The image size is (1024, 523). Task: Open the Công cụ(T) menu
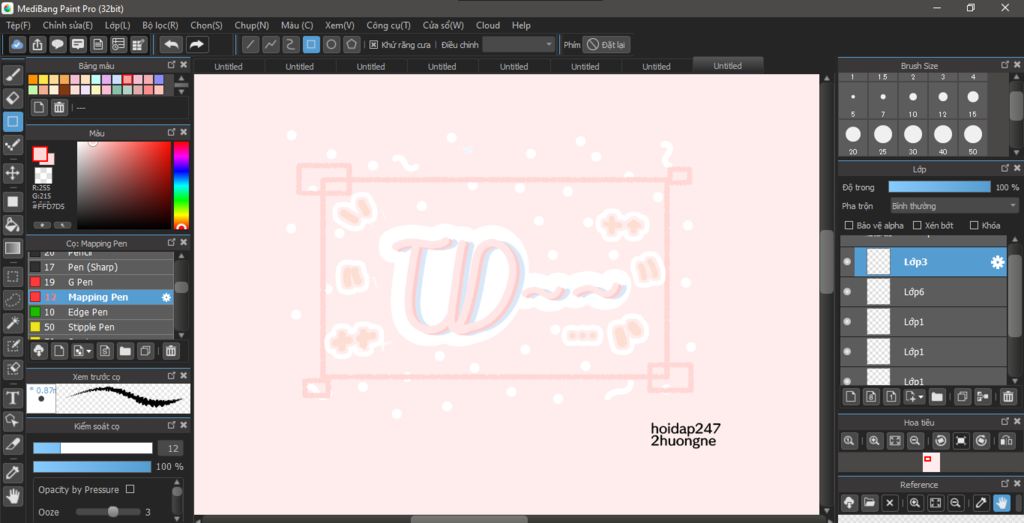[389, 25]
